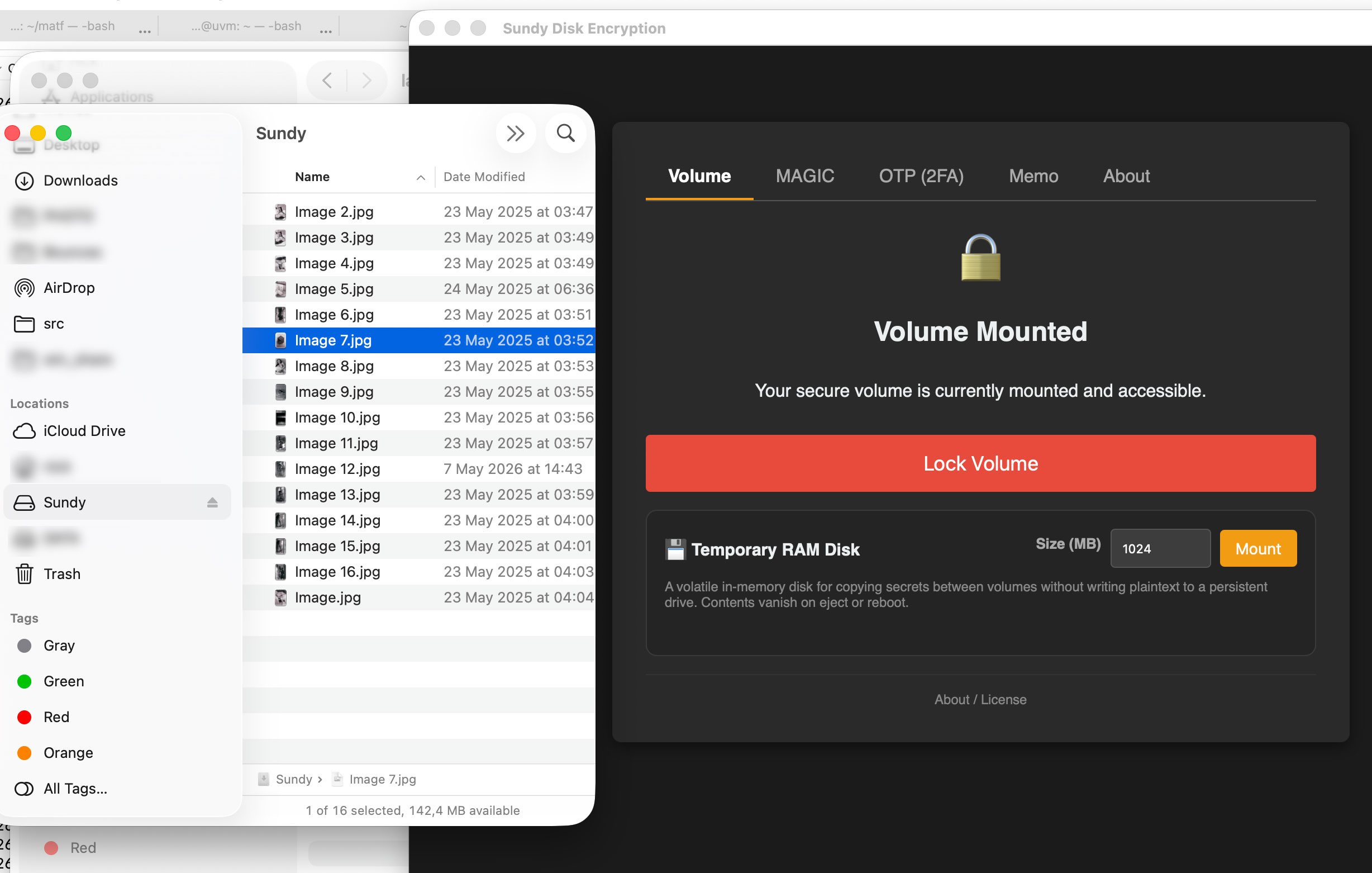The height and width of the screenshot is (873, 1372).
Task: Select Image 13.jpg file
Action: [419, 495]
